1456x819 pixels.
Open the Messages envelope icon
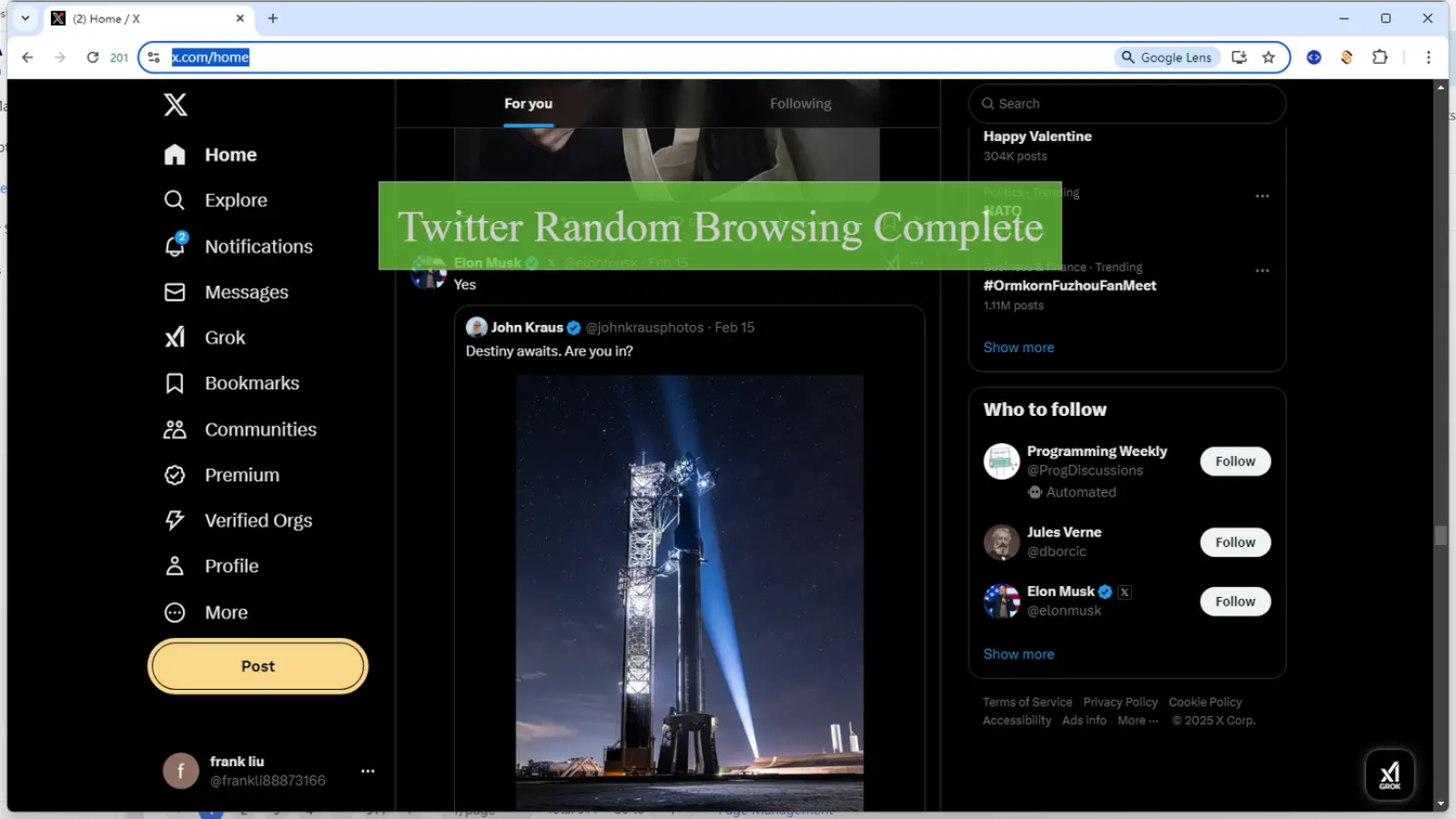pyautogui.click(x=175, y=292)
